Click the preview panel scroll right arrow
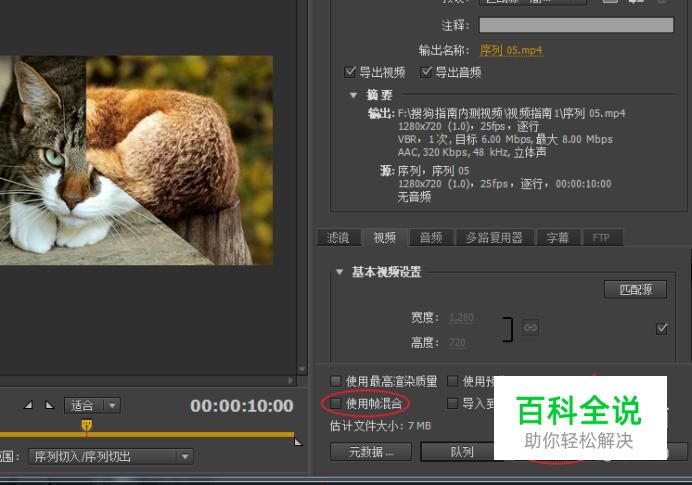The width and height of the screenshot is (692, 485). point(290,380)
